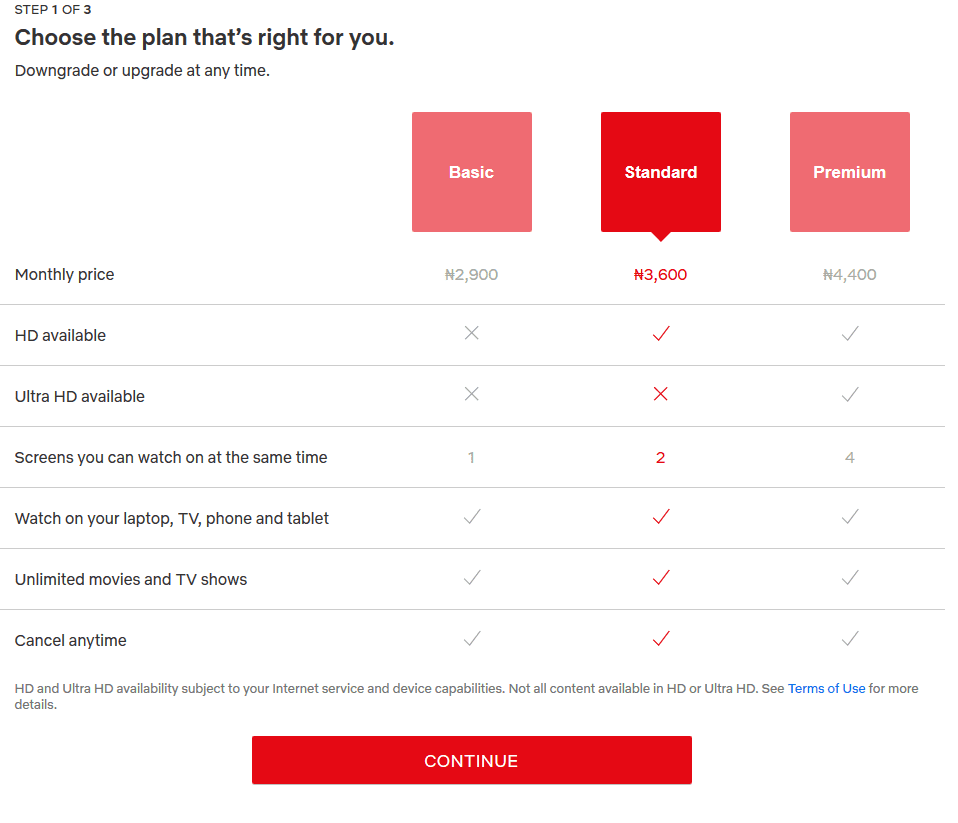Click Standard plan Ultra HD red cross
This screenshot has height=823, width=958.
660,394
